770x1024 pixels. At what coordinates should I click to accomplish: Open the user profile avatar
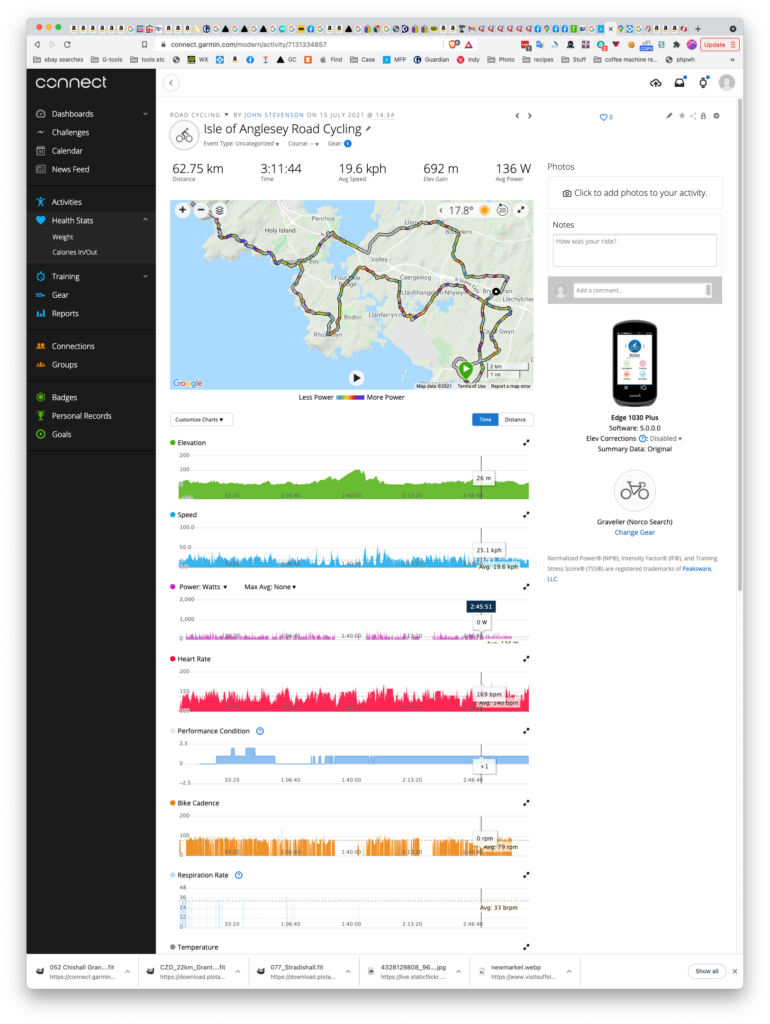[x=726, y=82]
